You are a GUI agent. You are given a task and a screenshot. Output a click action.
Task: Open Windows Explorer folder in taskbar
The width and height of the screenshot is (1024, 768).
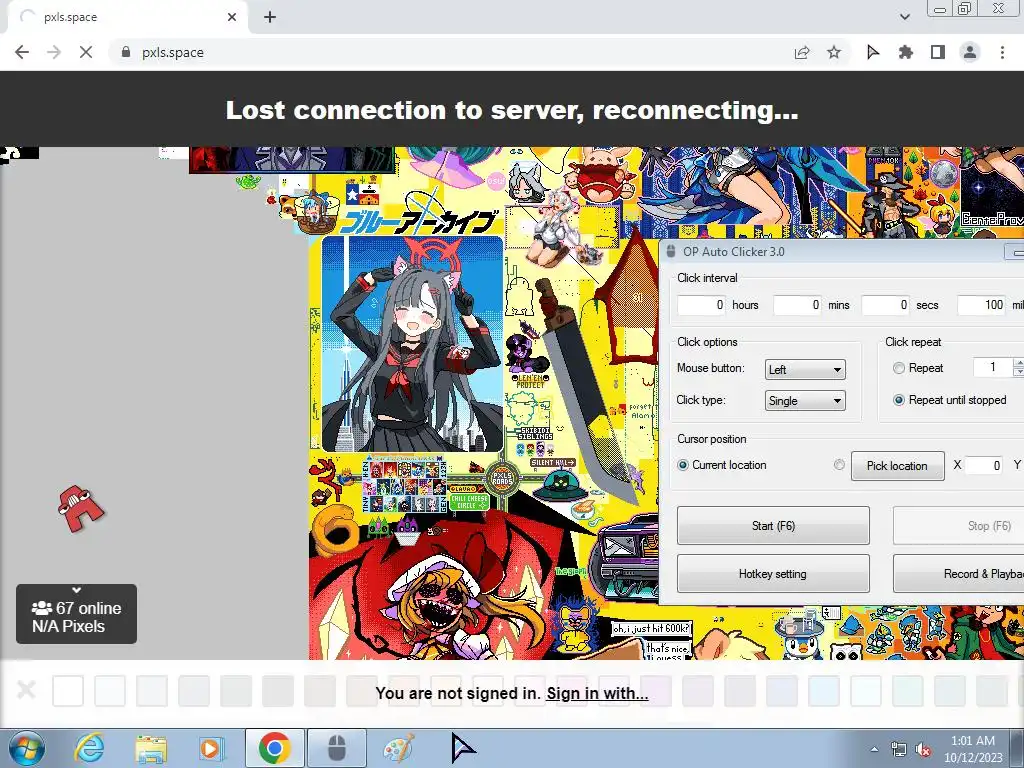click(151, 748)
